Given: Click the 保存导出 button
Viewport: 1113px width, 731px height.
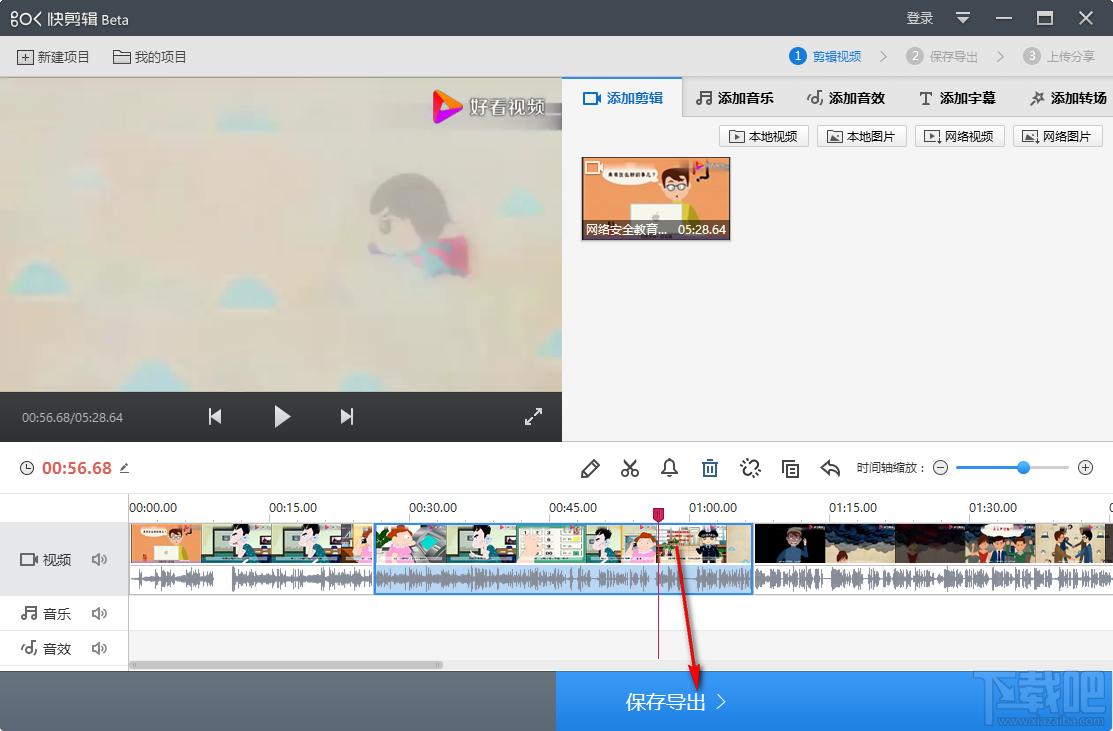Looking at the screenshot, I should [676, 702].
